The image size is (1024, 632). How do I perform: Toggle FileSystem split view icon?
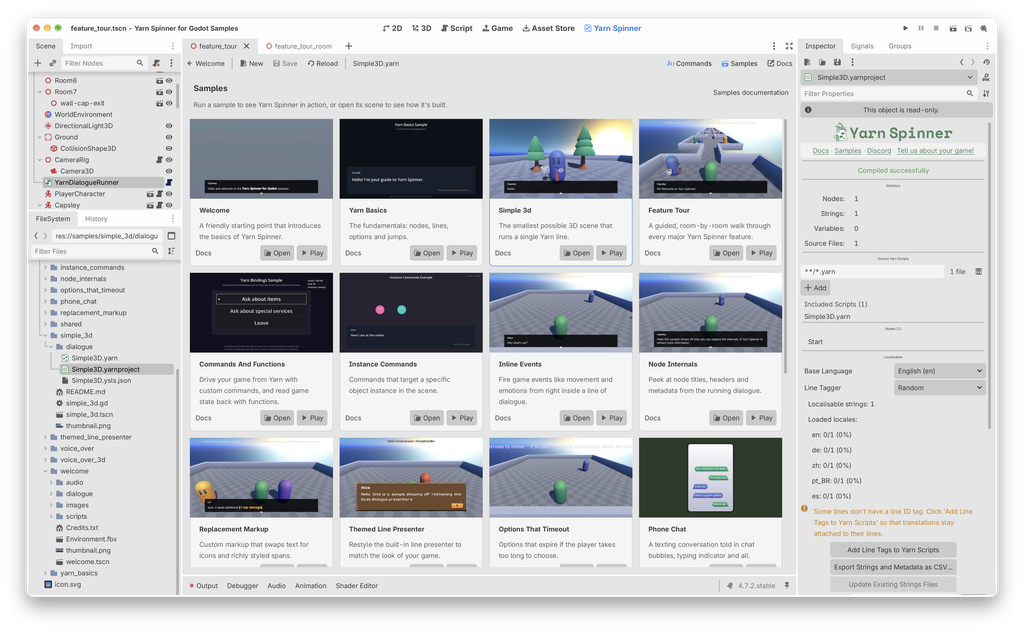point(171,236)
